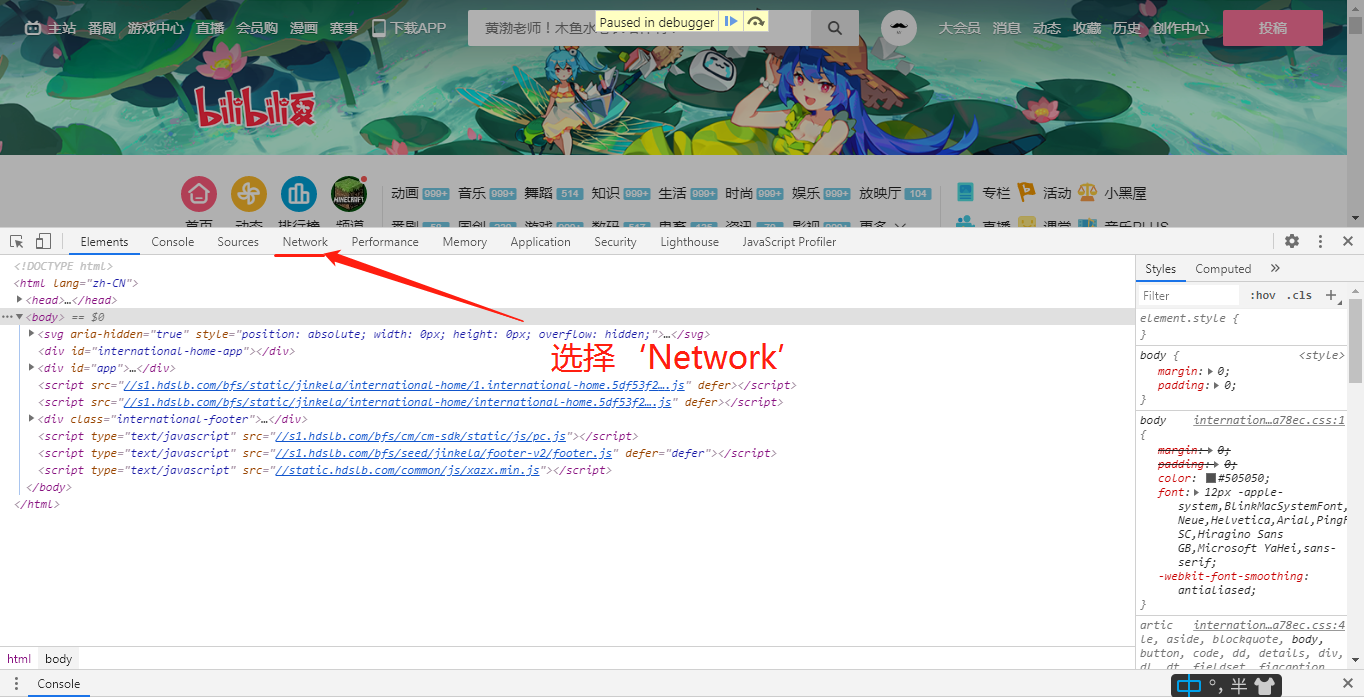The image size is (1364, 697).
Task: Open the user avatar profile
Action: tap(899, 28)
